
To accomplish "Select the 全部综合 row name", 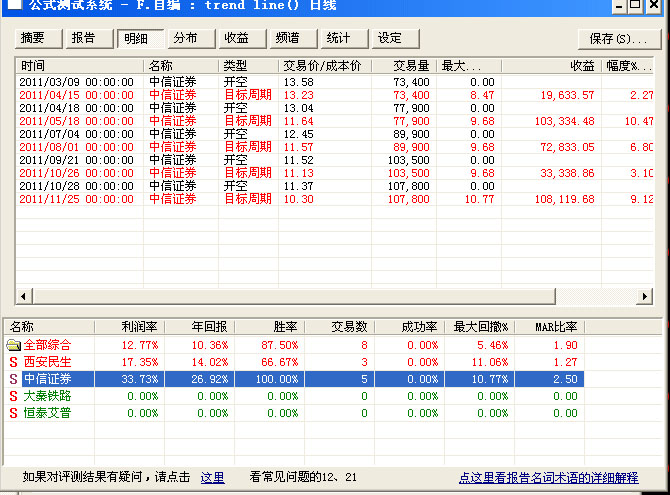I will (47, 345).
